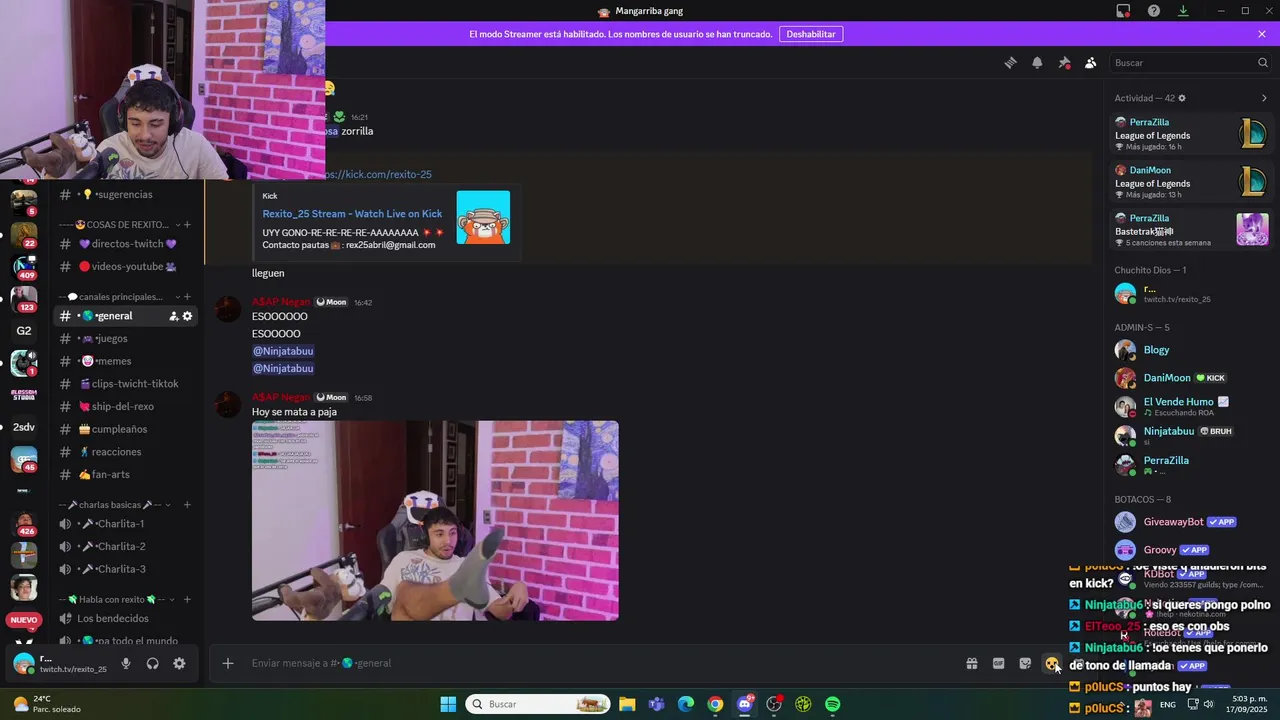Click the Deshabilitar button in banner
The width and height of the screenshot is (1280, 720).
click(810, 34)
